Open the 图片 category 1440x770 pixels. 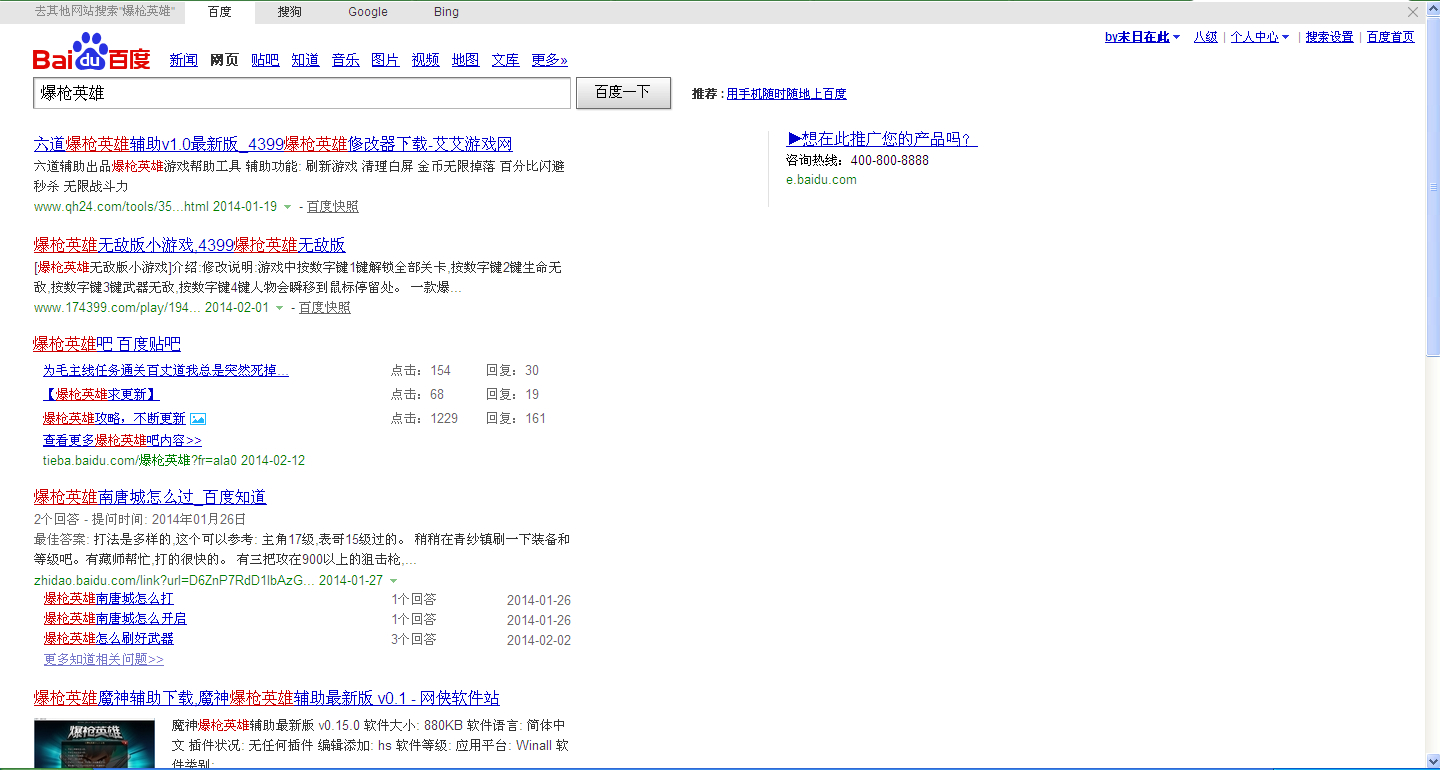(x=385, y=60)
